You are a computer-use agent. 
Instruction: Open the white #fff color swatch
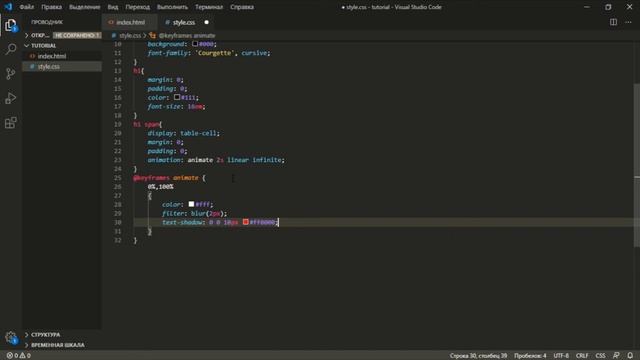coord(191,204)
